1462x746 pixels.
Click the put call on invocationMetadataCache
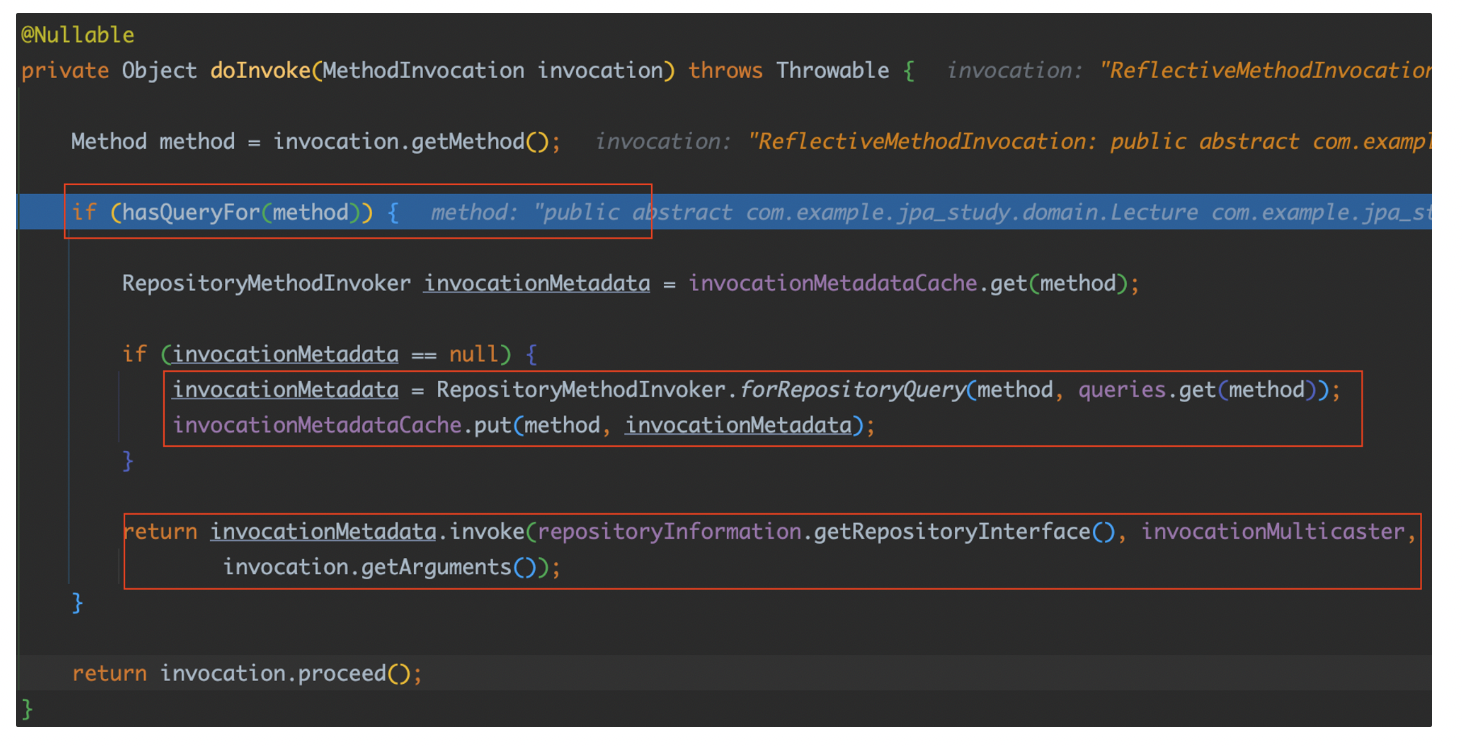(x=494, y=426)
